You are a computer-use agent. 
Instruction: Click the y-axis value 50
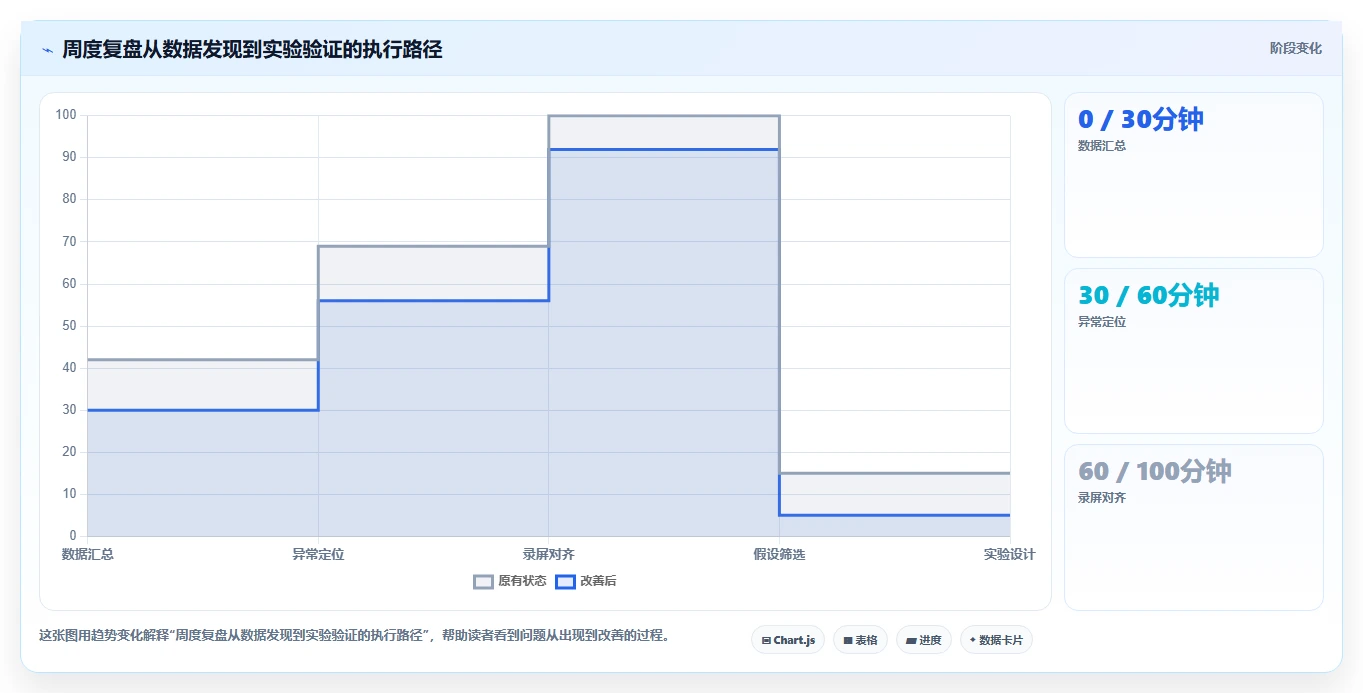point(69,326)
